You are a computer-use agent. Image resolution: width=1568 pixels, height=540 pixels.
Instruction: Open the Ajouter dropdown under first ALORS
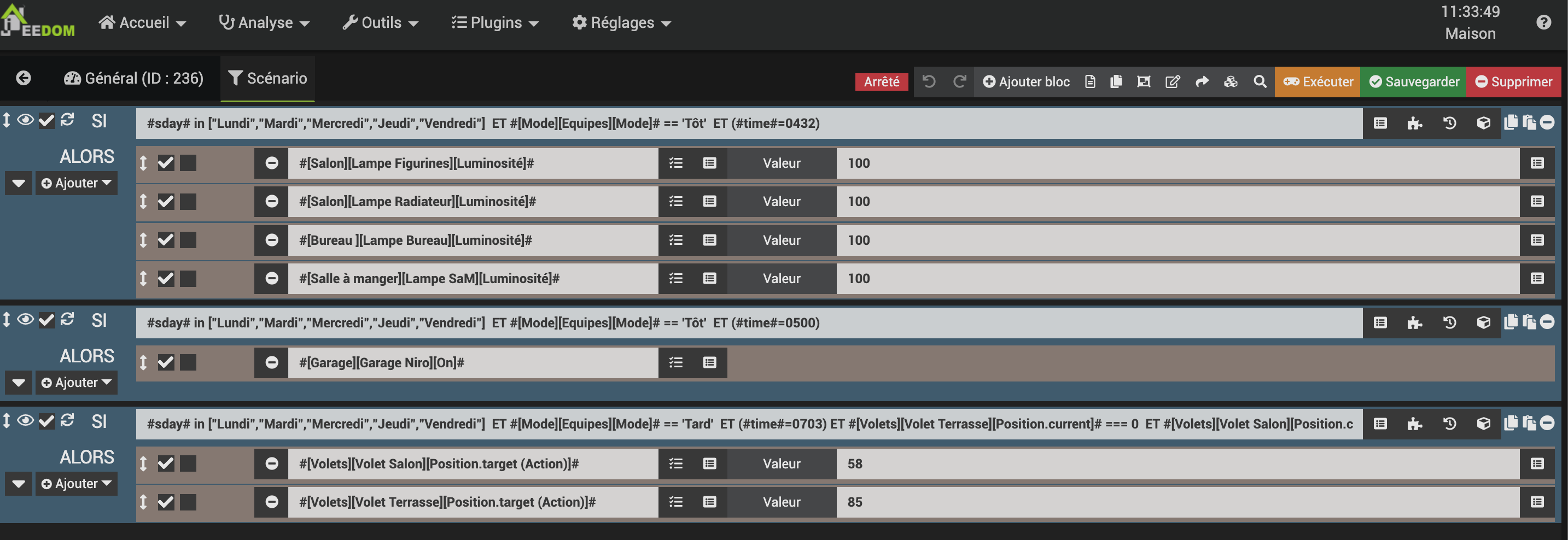pos(77,183)
